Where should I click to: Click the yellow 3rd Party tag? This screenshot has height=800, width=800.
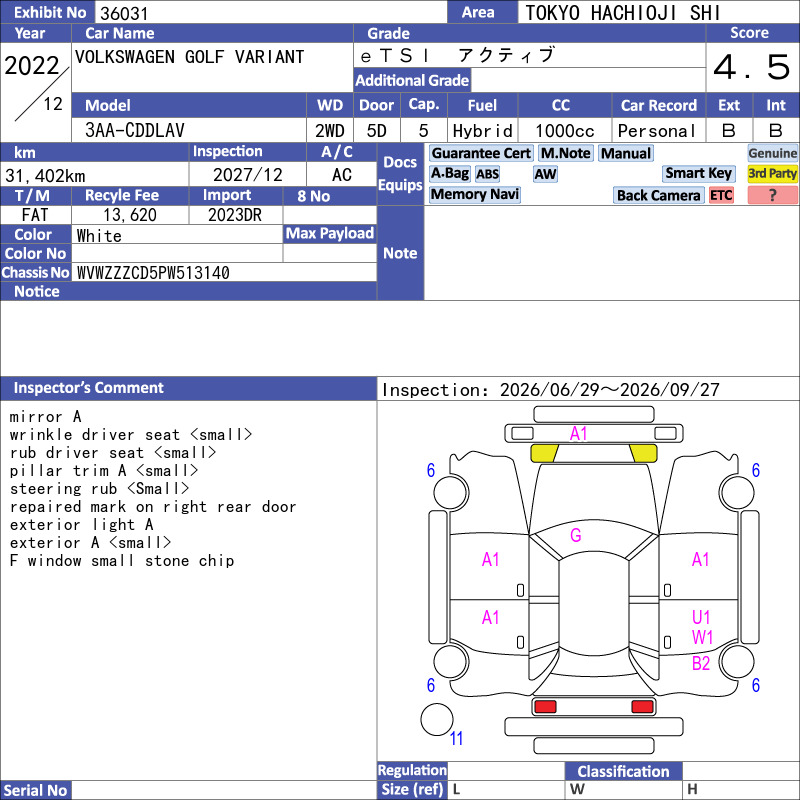(x=772, y=174)
